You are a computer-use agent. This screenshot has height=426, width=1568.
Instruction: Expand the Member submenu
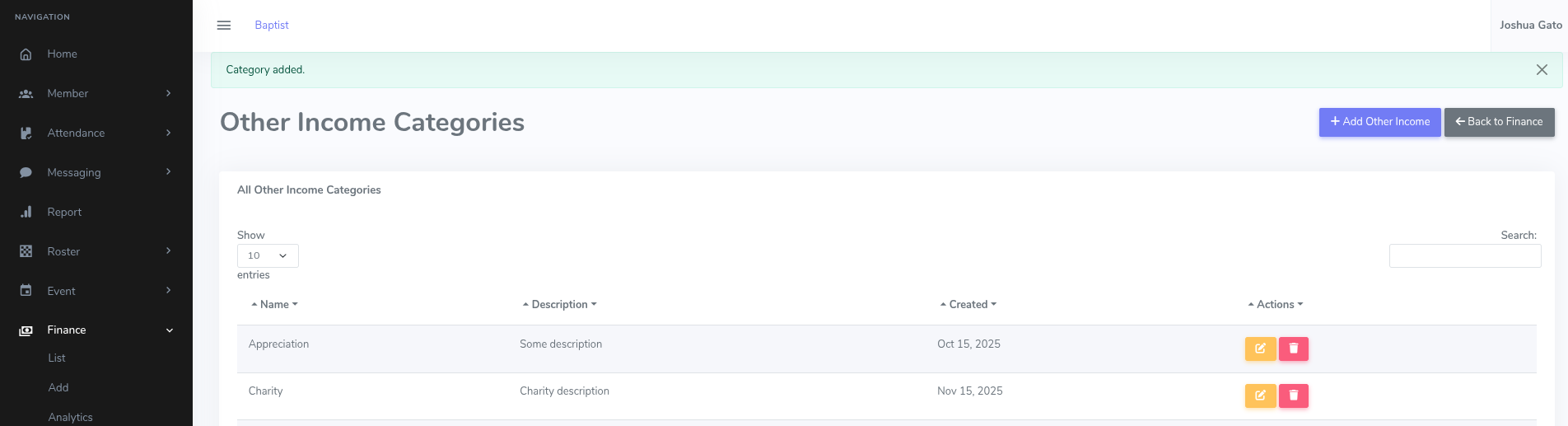[x=168, y=93]
